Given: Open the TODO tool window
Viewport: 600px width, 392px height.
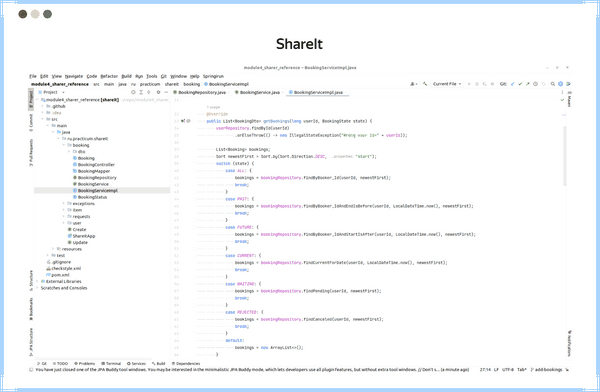Looking at the screenshot, I should pos(60,363).
